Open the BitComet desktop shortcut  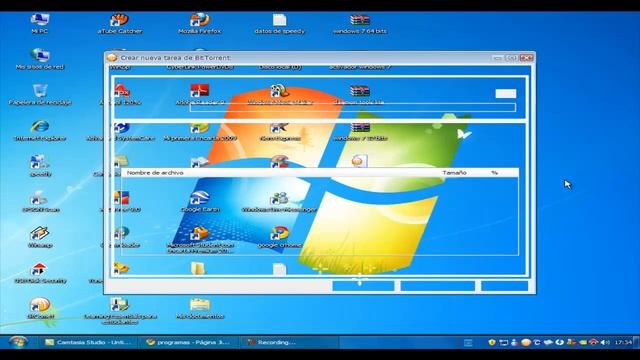[40, 308]
